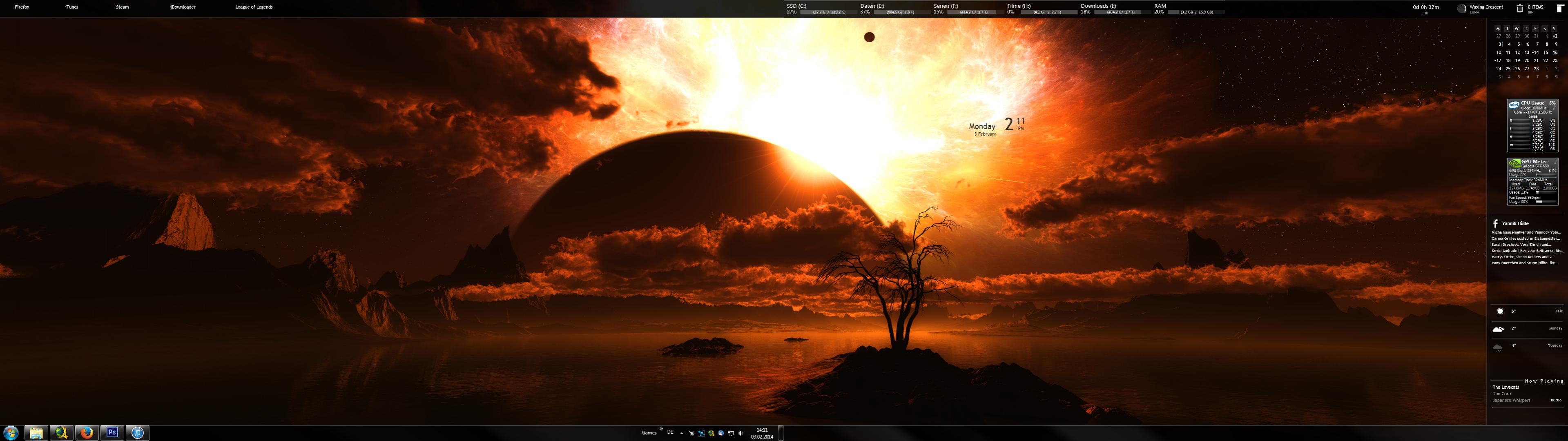This screenshot has height=441, width=1568.
Task: Select February 14 in the calendar widget
Action: (1537, 52)
